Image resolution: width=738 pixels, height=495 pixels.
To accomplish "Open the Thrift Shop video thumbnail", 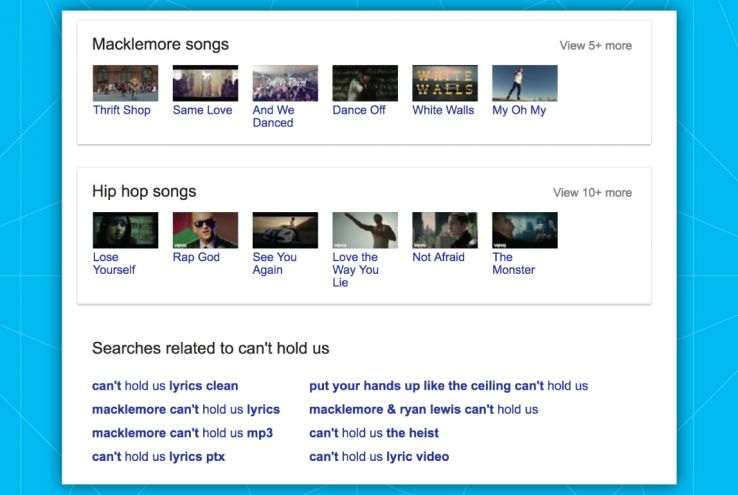I will 125,83.
